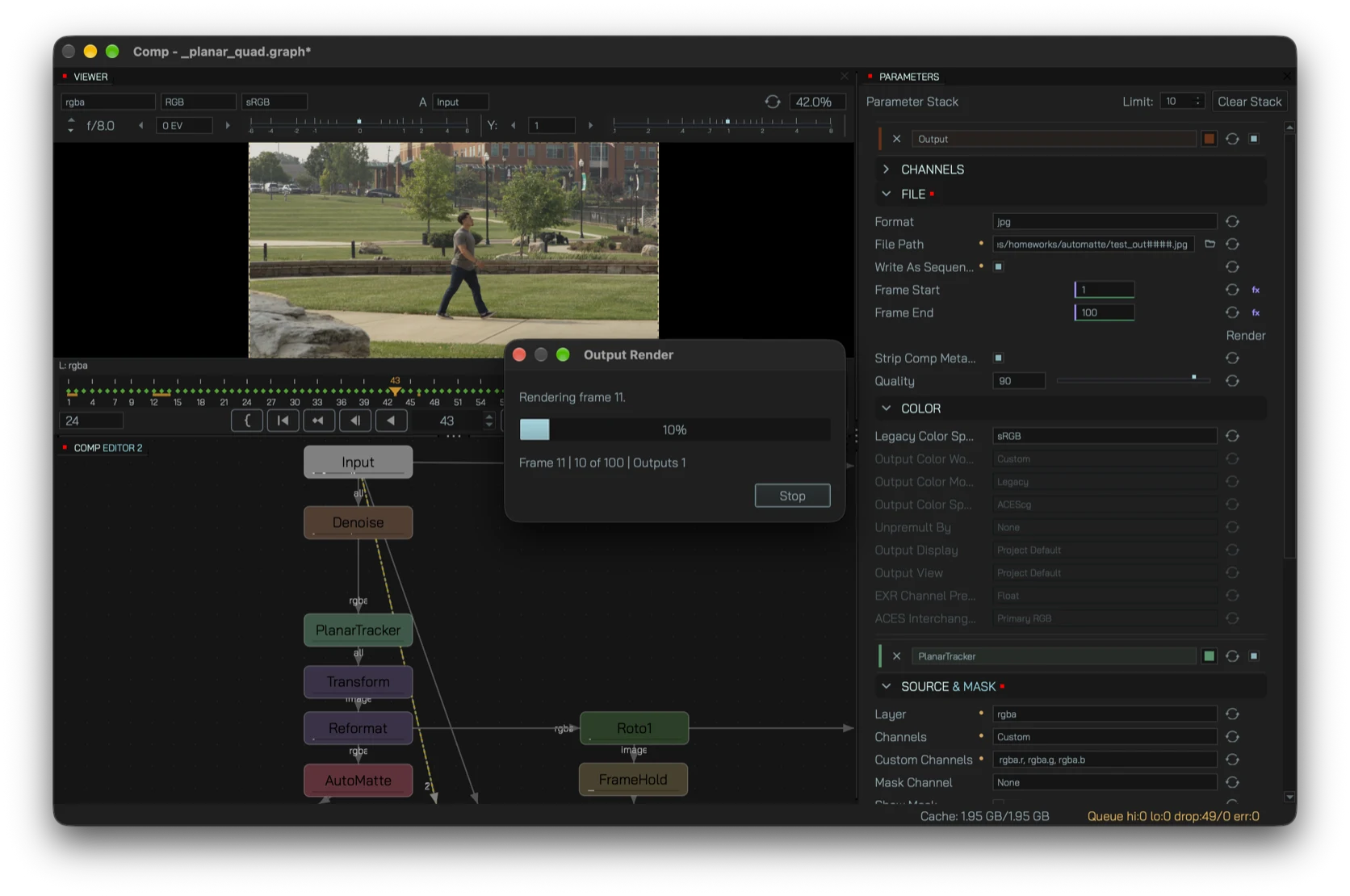Click the Limit stepper field

pos(1182,102)
